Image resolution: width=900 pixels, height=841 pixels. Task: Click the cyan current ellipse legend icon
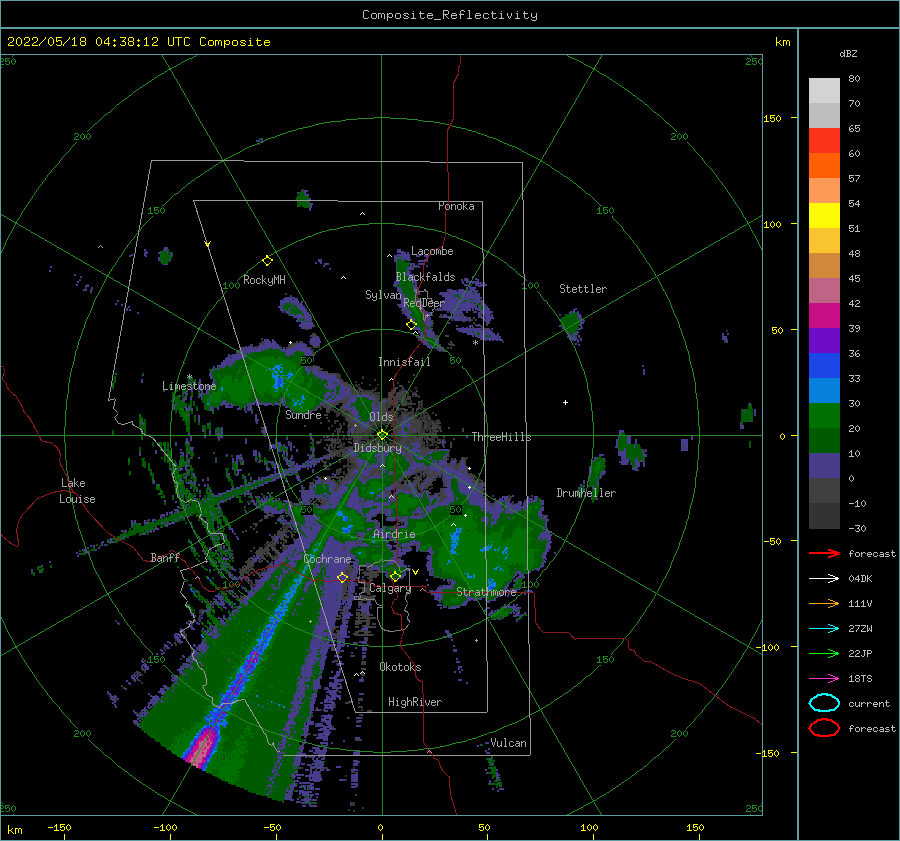(824, 703)
